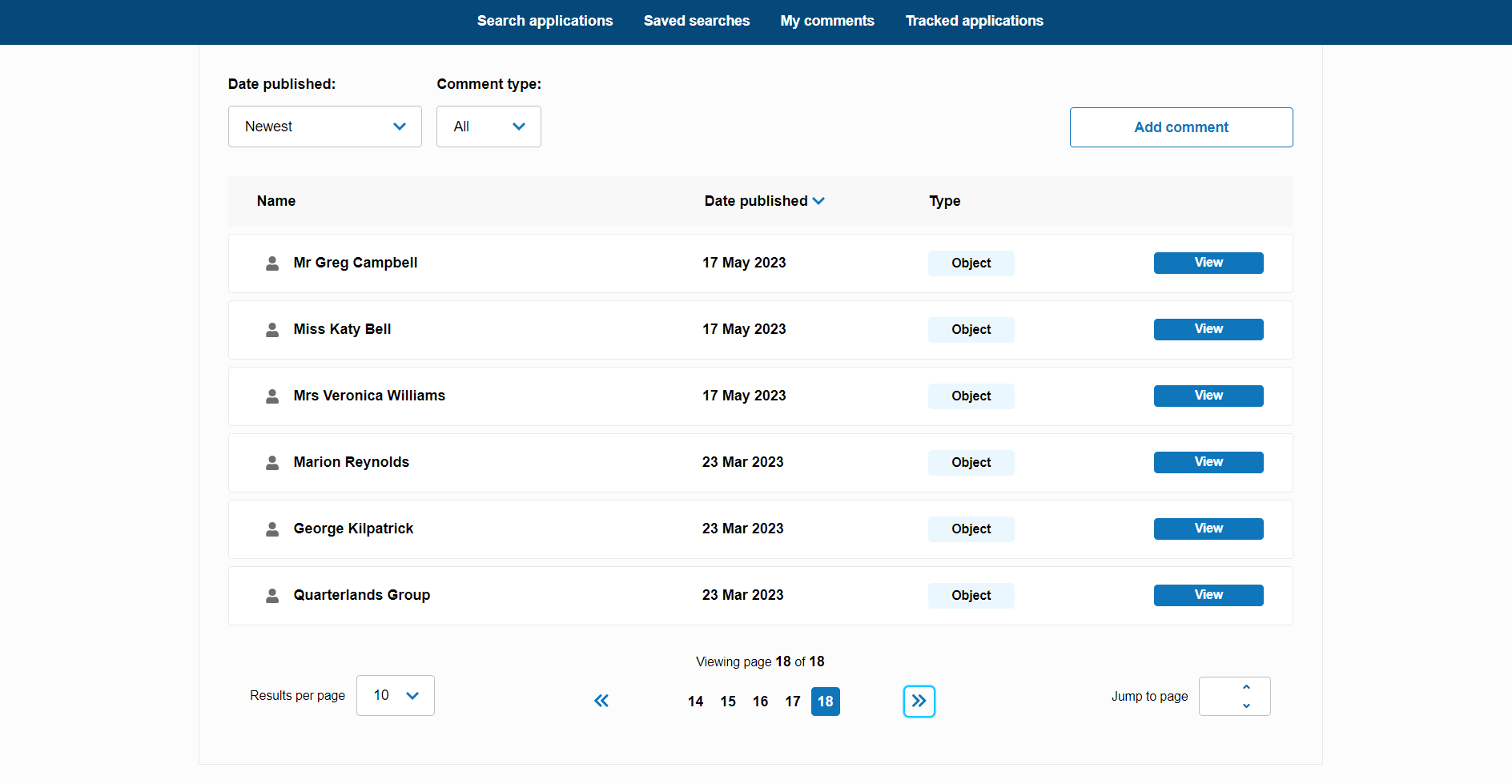Select the name Mr Greg Campbell

(x=356, y=263)
